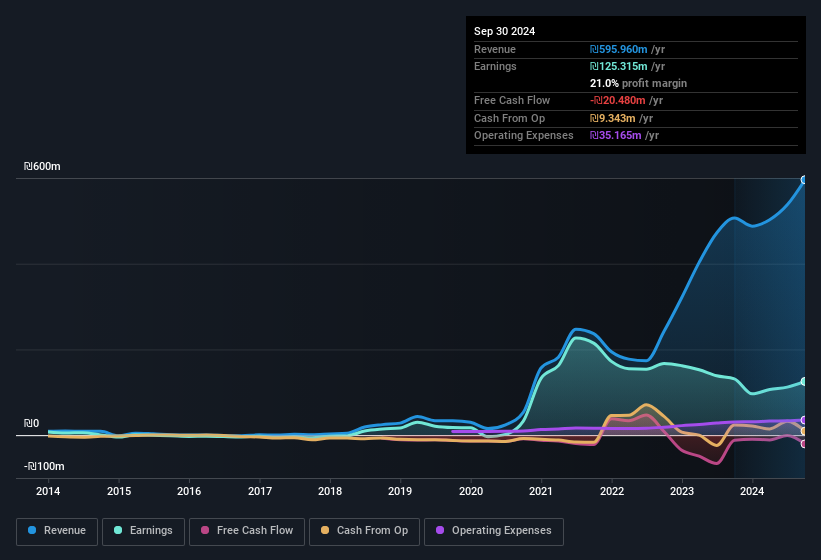
Task: Click the Revenue row label in tooltip
Action: tap(495, 49)
